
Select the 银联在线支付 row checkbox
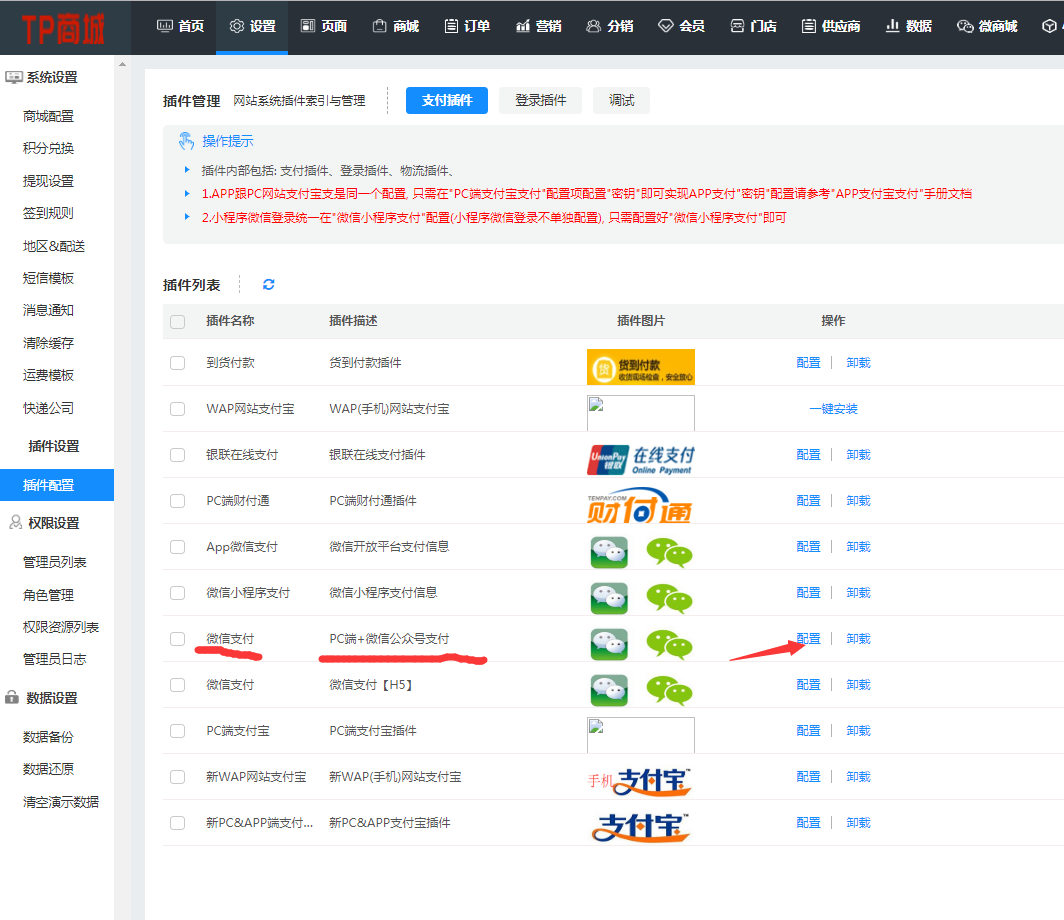(x=178, y=455)
